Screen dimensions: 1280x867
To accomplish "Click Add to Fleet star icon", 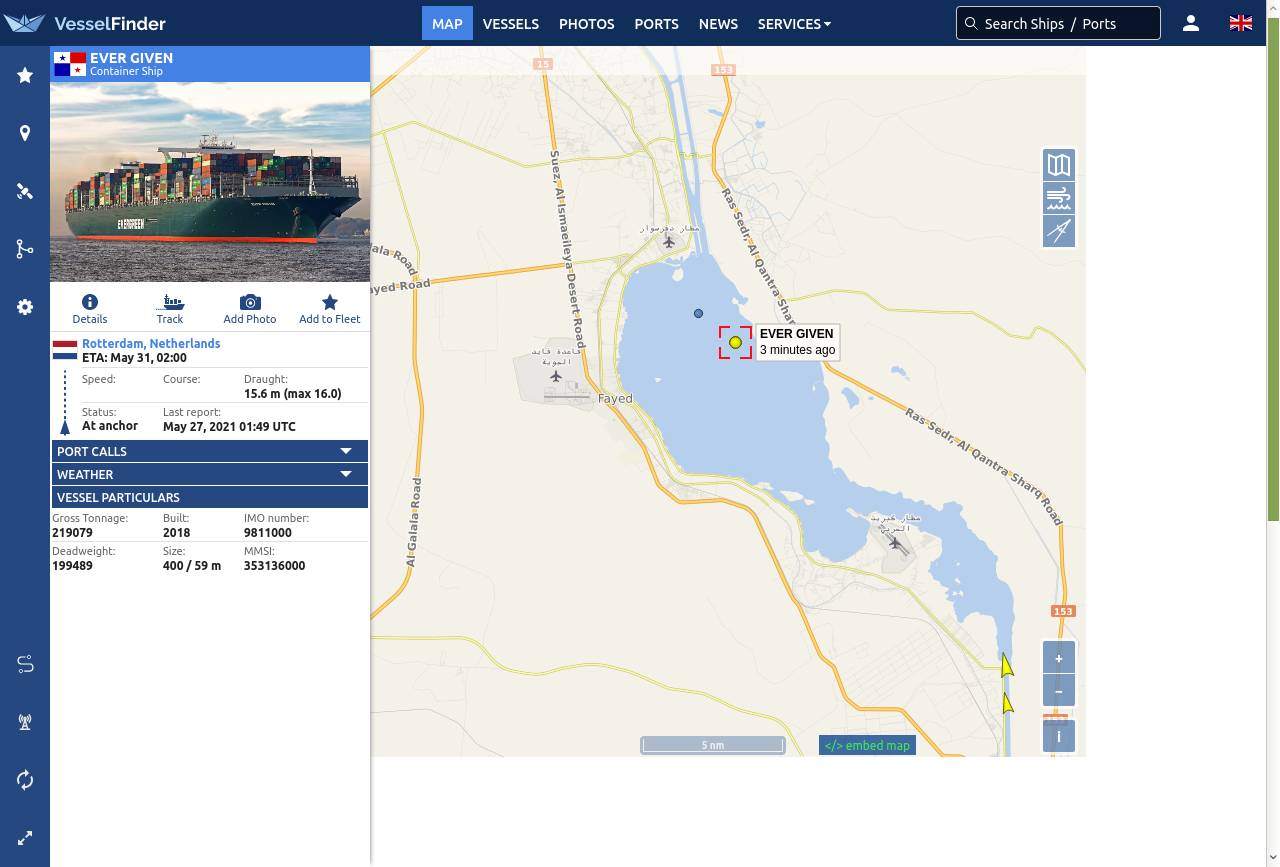I will pyautogui.click(x=330, y=309).
